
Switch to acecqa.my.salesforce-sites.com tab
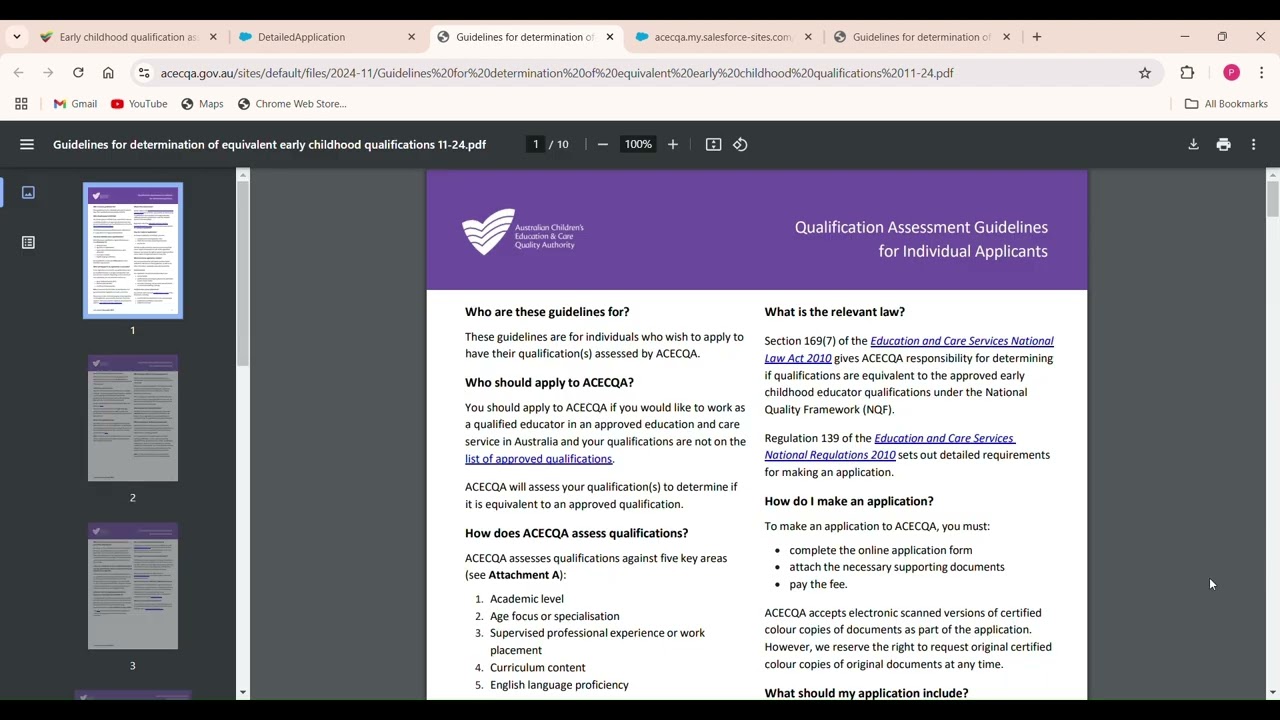[722, 37]
